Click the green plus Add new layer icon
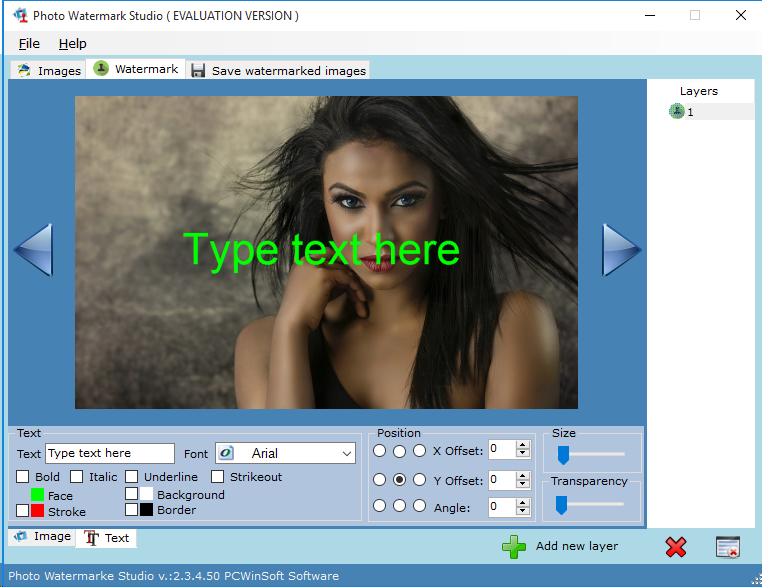This screenshot has width=762, height=587. point(514,546)
